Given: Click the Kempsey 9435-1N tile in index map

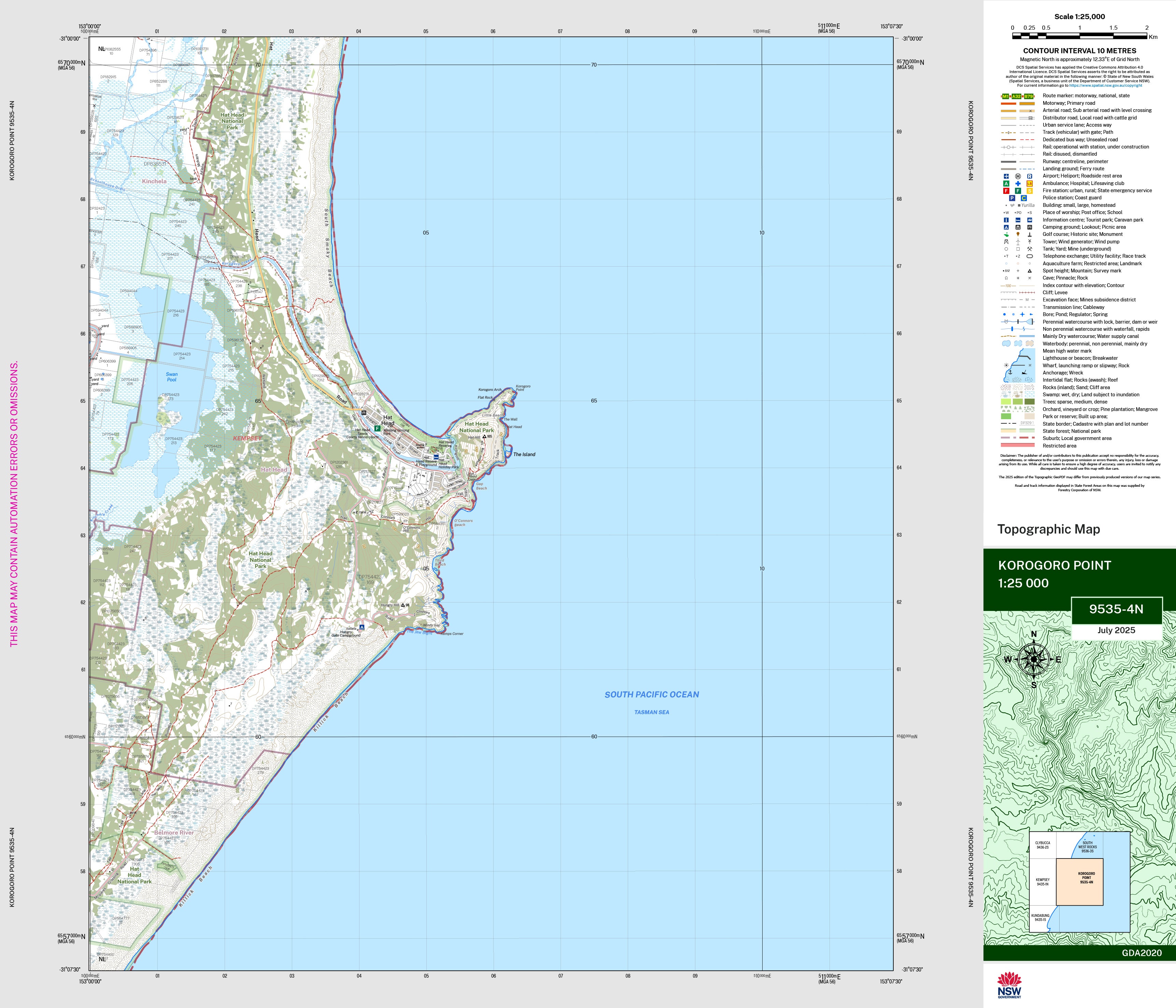Looking at the screenshot, I should pos(1042,881).
